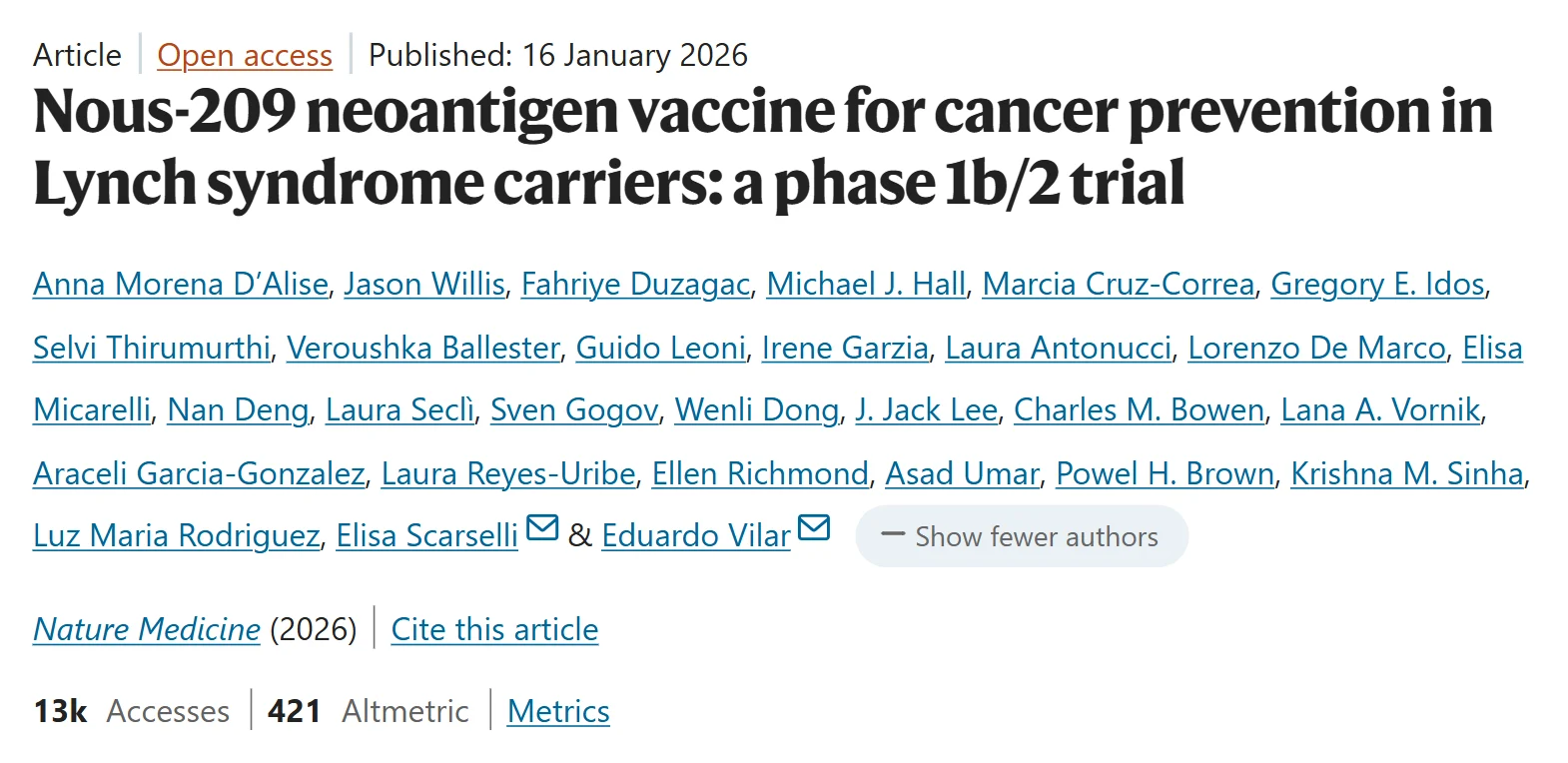Open the Open access link

pyautogui.click(x=245, y=55)
